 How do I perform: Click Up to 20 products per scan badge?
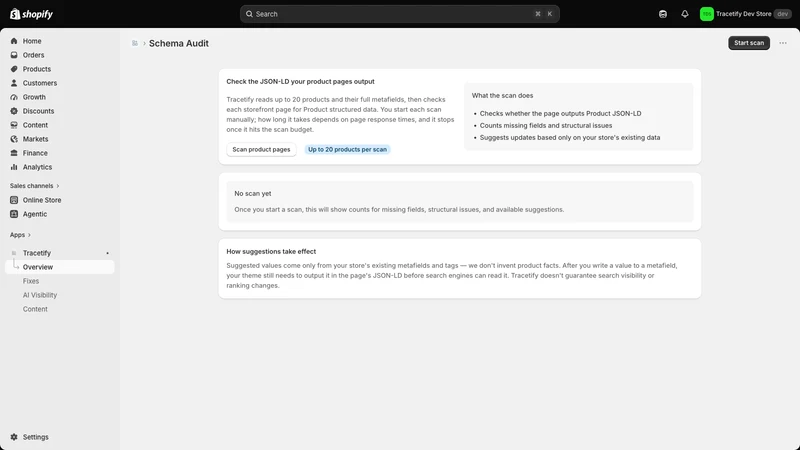(x=347, y=149)
